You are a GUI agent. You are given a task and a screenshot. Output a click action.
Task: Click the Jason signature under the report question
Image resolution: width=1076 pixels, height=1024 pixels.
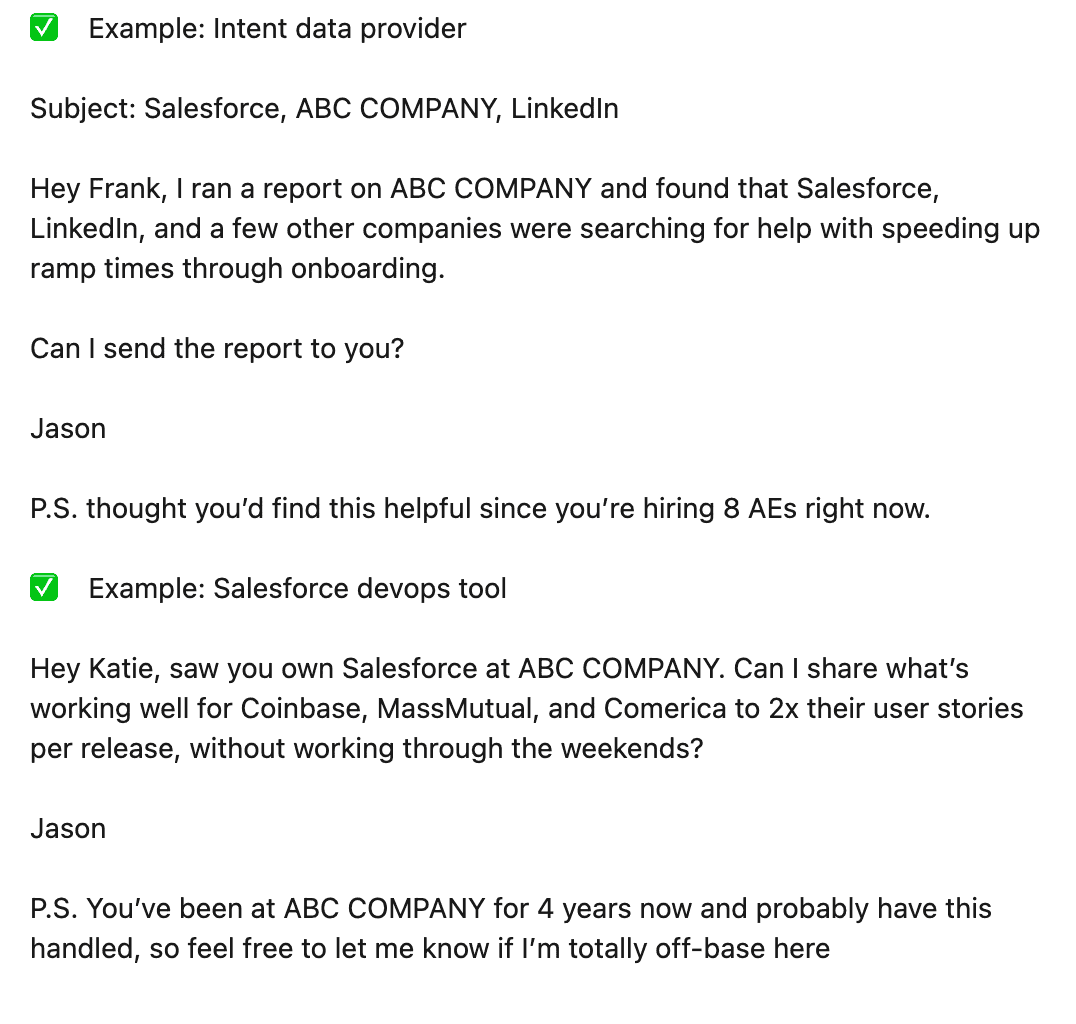point(68,429)
